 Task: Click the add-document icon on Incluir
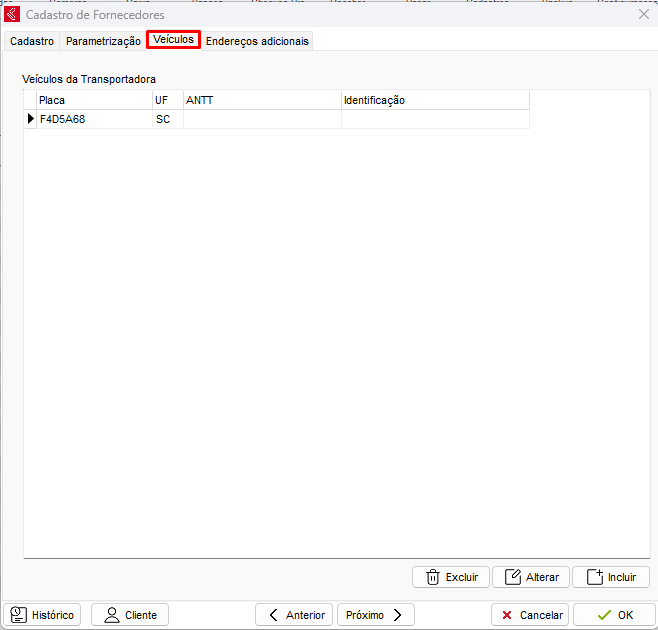tap(594, 577)
